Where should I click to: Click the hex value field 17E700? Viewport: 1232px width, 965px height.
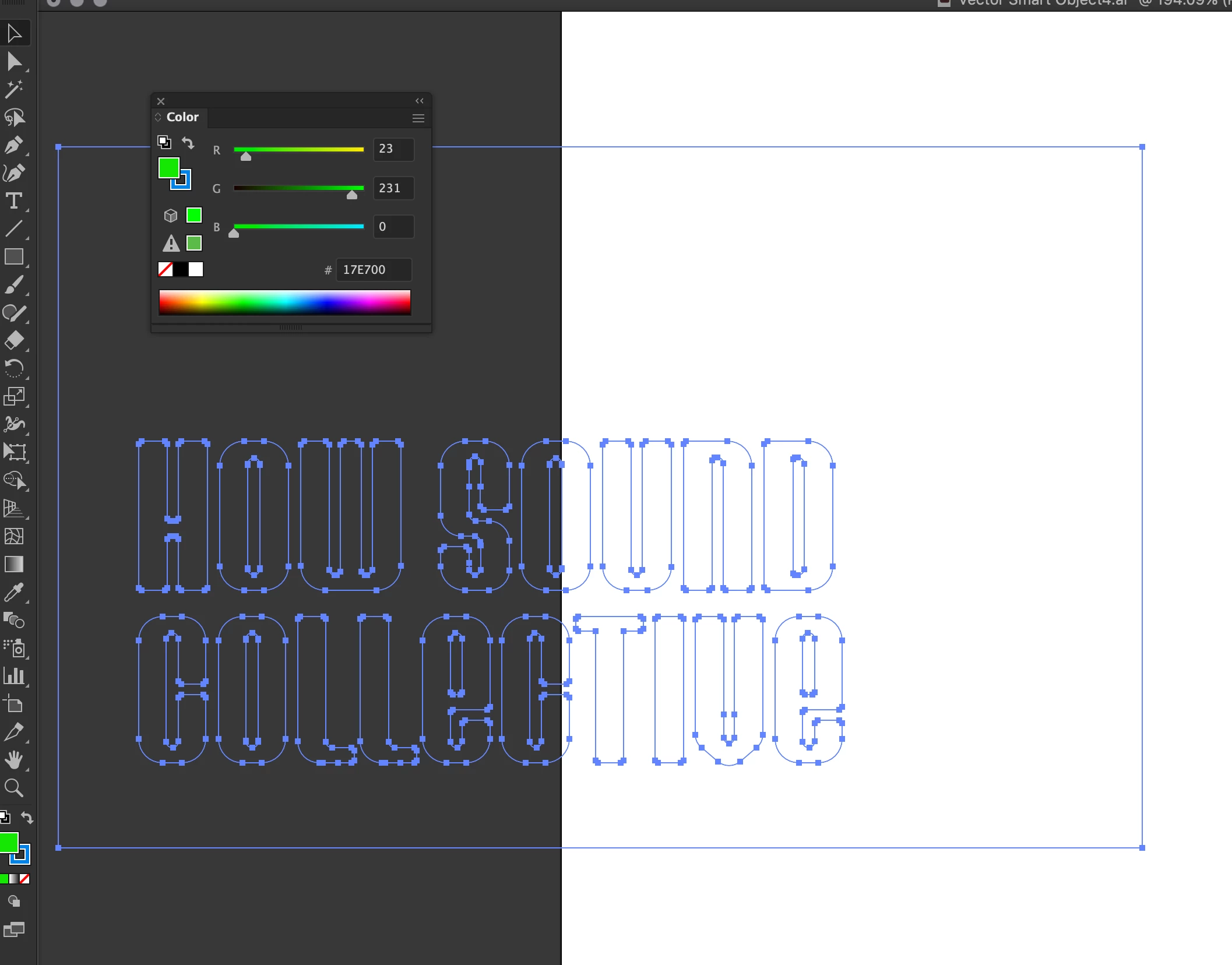click(374, 270)
